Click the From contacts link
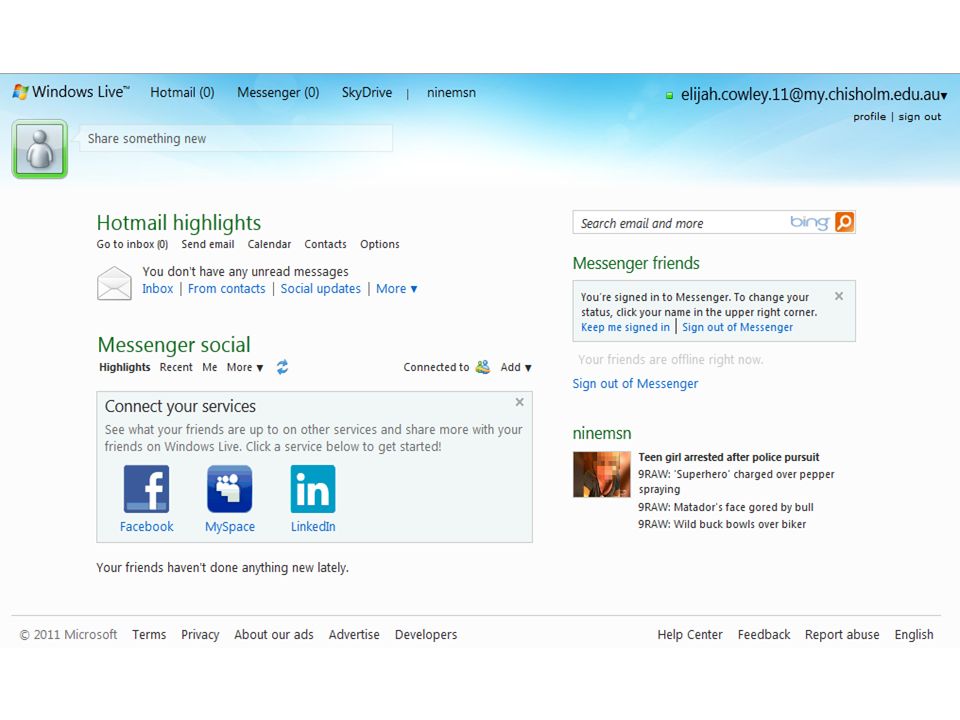Screen dimensions: 960x720 click(x=227, y=288)
